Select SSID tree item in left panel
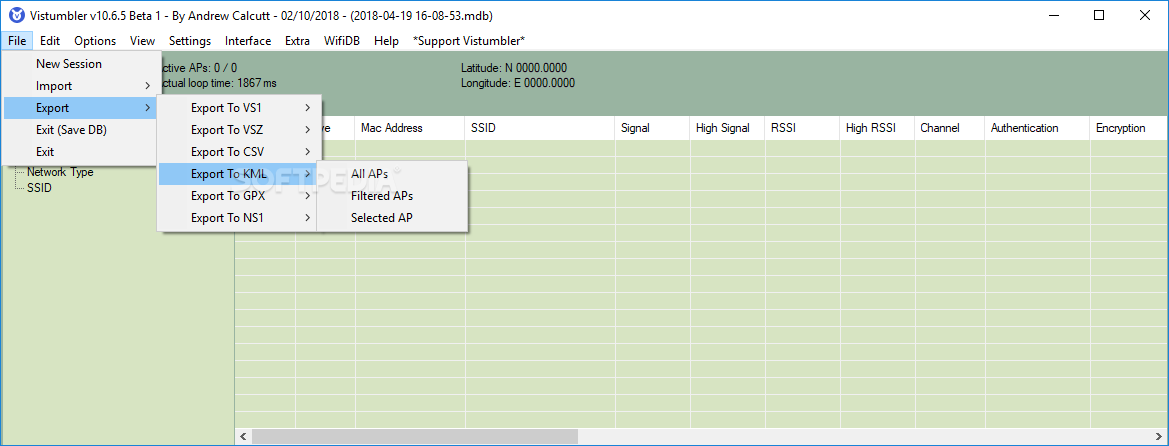1169x446 pixels. pos(39,187)
